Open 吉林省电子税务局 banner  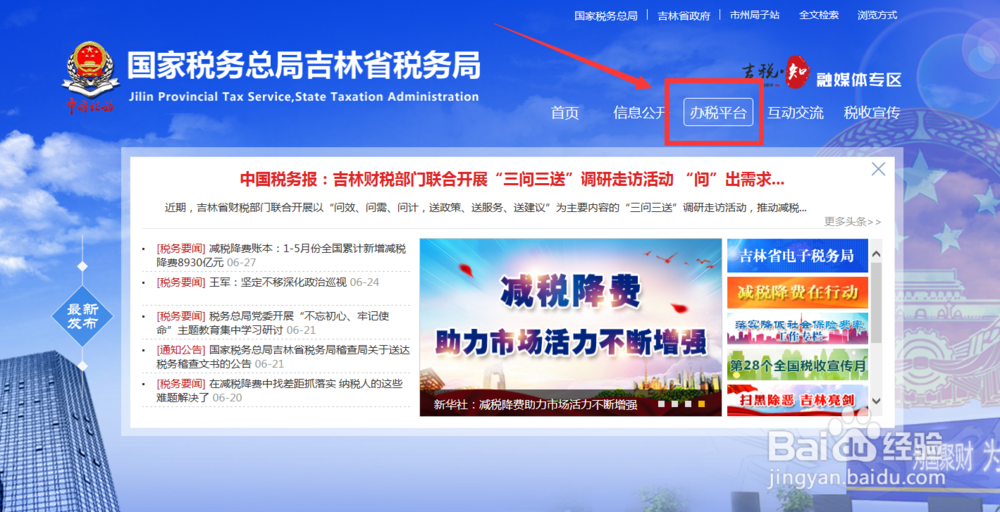797,256
